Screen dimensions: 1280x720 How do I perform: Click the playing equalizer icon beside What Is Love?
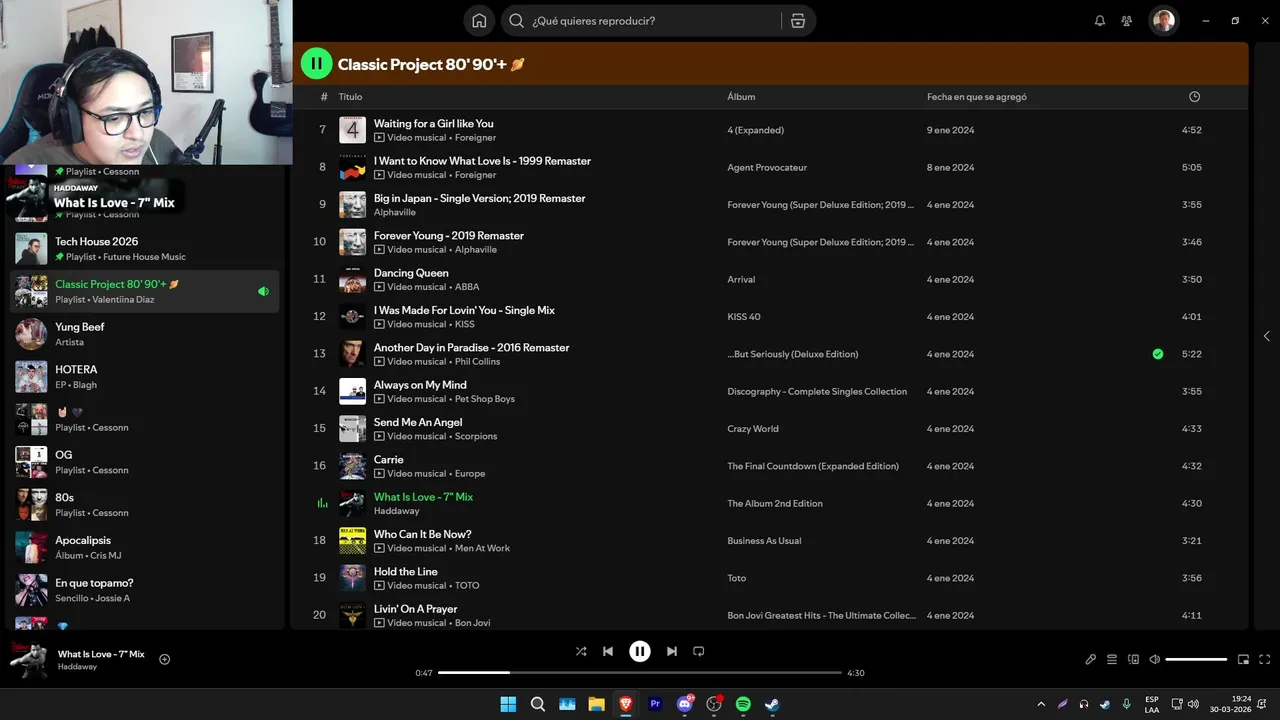coord(322,503)
